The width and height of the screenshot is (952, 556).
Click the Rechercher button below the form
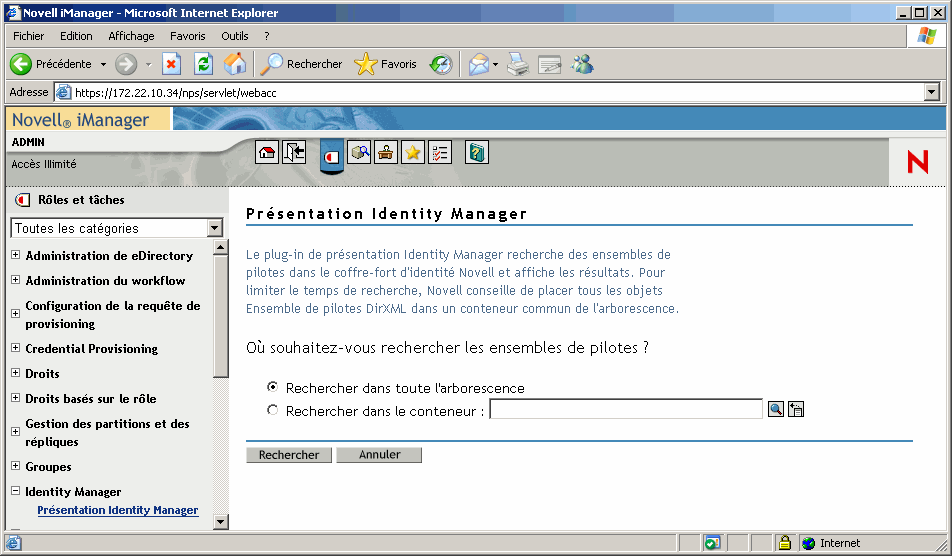(289, 455)
